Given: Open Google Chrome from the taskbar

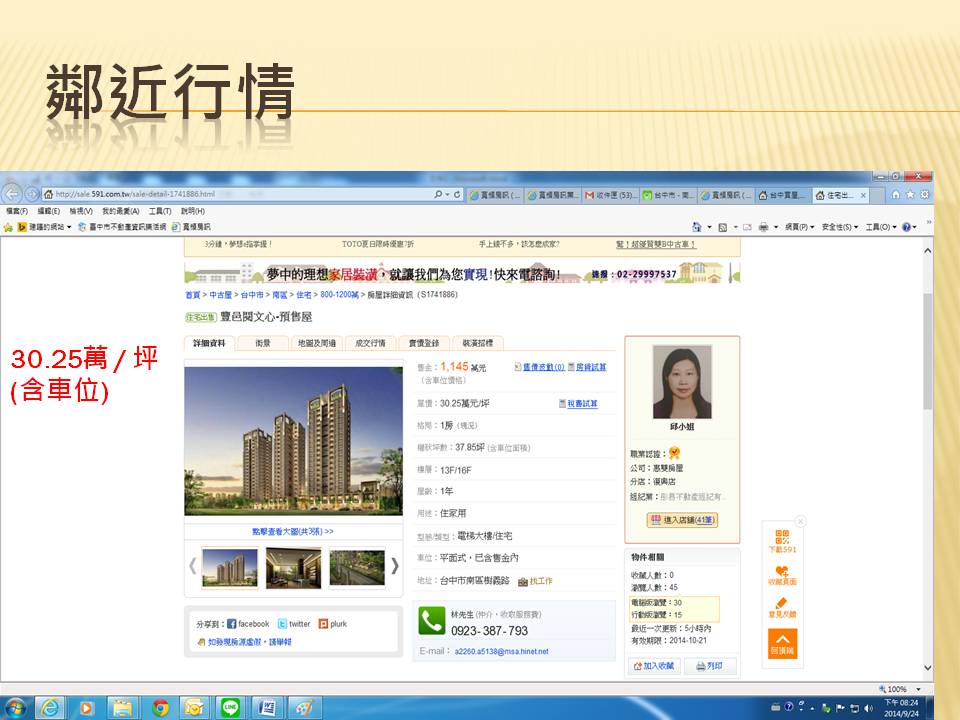Looking at the screenshot, I should coord(160,708).
